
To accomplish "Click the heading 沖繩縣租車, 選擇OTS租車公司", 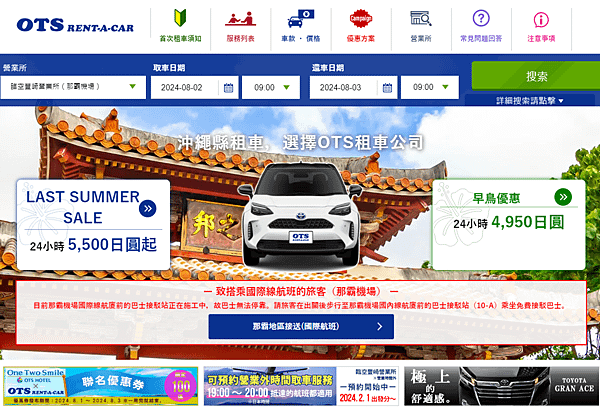I will pyautogui.click(x=301, y=143).
